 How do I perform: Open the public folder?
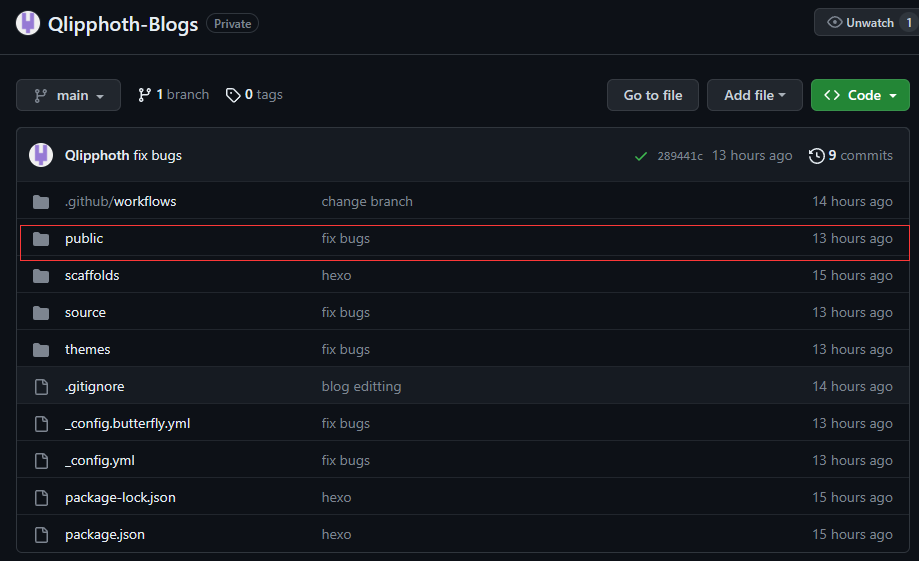[84, 239]
